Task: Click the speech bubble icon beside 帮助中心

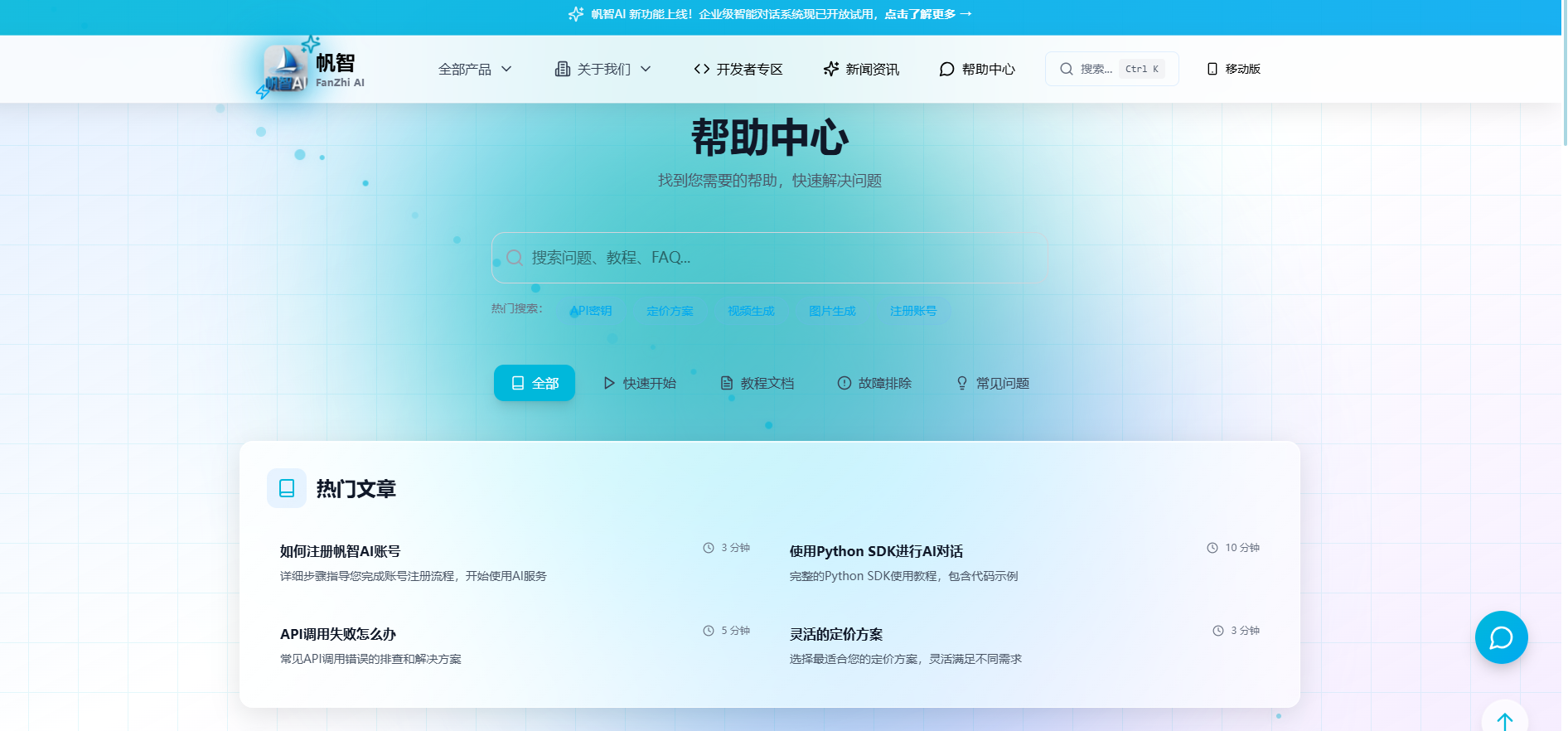Action: [946, 69]
